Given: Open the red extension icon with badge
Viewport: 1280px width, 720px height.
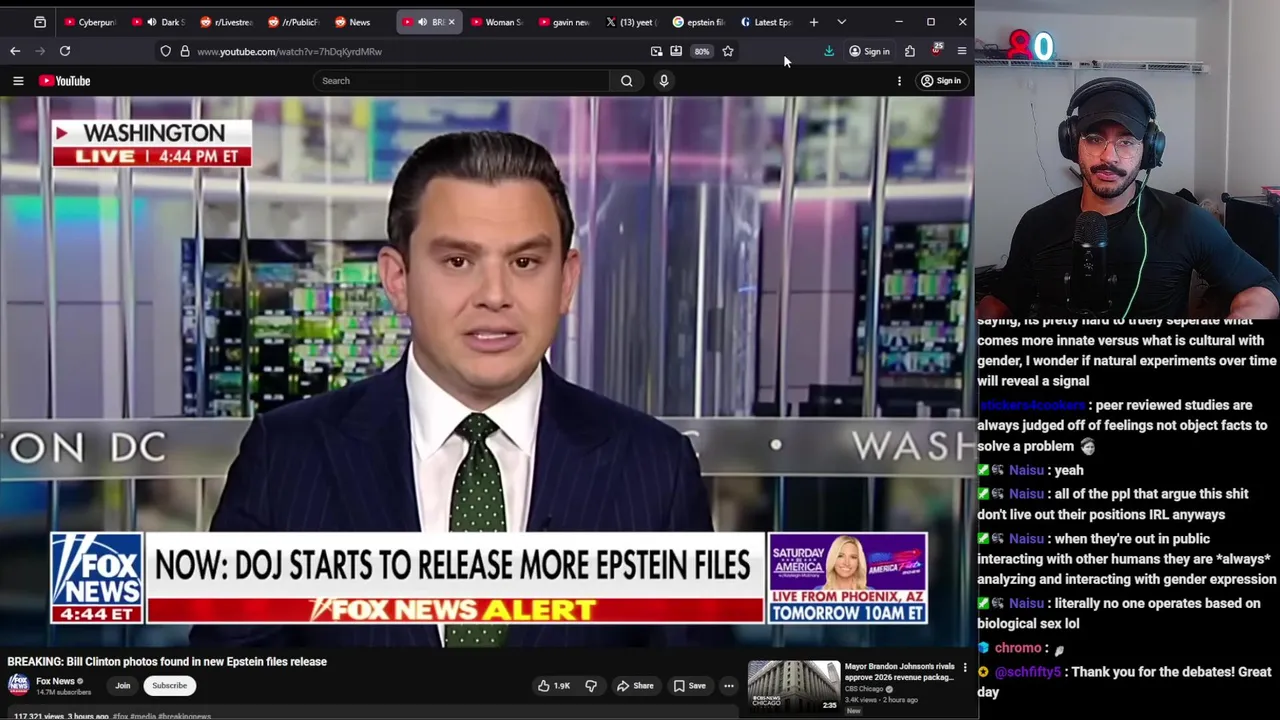Looking at the screenshot, I should pos(937,50).
